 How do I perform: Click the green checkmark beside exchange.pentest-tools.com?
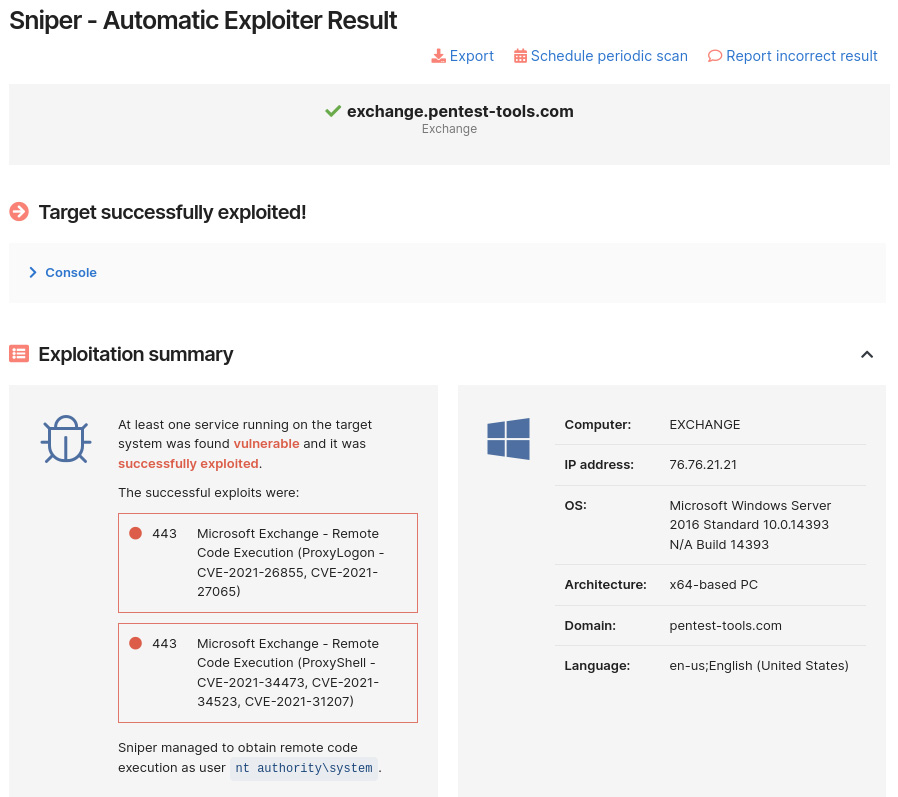pos(333,111)
